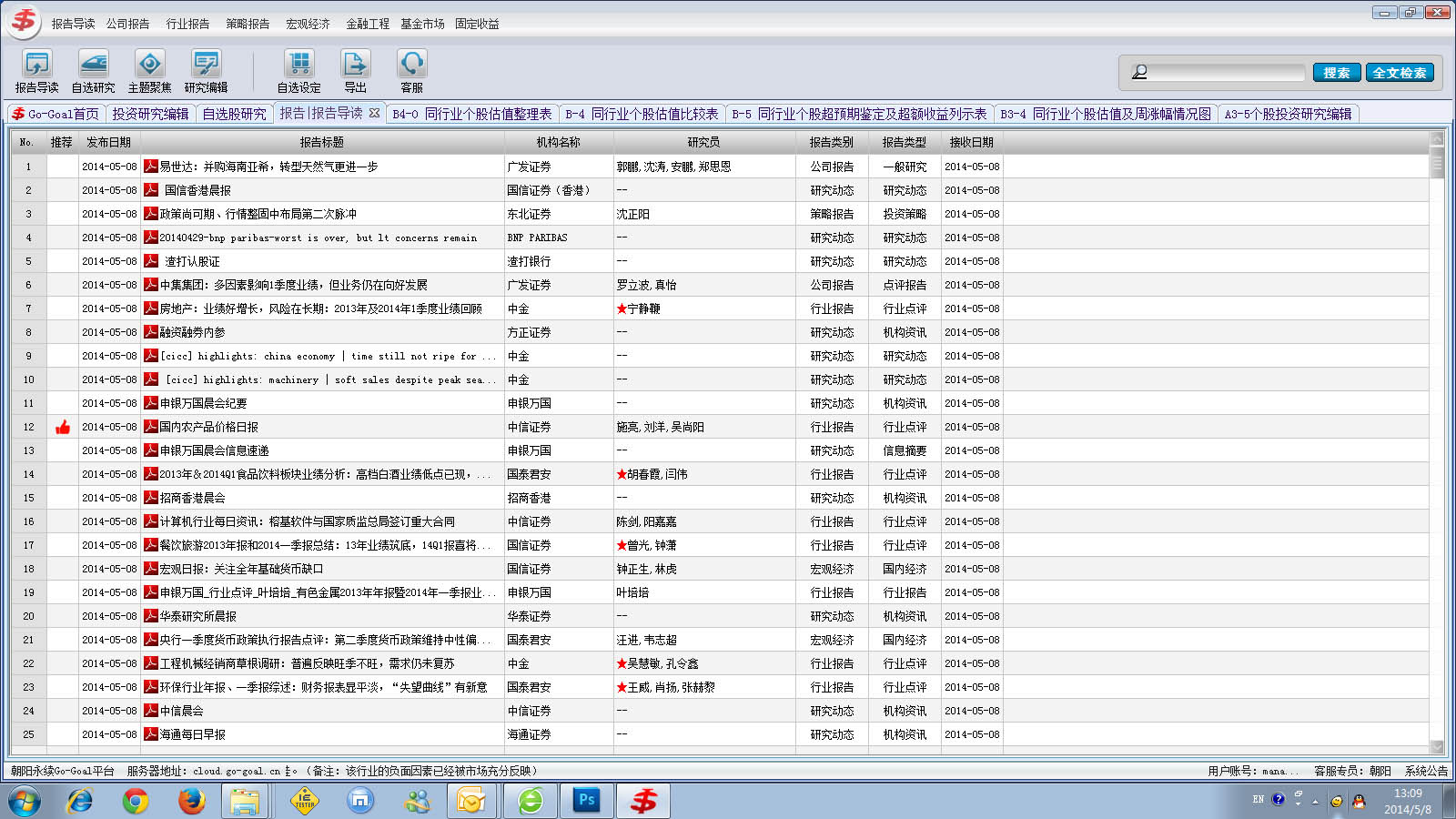Switch to Go-Goal首页 tab
This screenshot has height=819, width=1456.
click(56, 114)
